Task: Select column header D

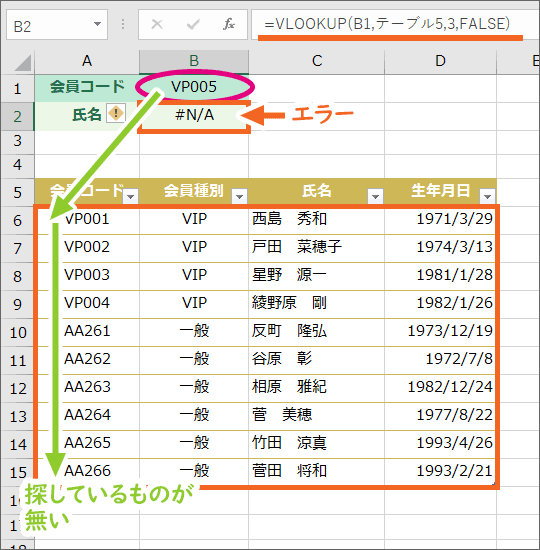Action: [x=440, y=62]
